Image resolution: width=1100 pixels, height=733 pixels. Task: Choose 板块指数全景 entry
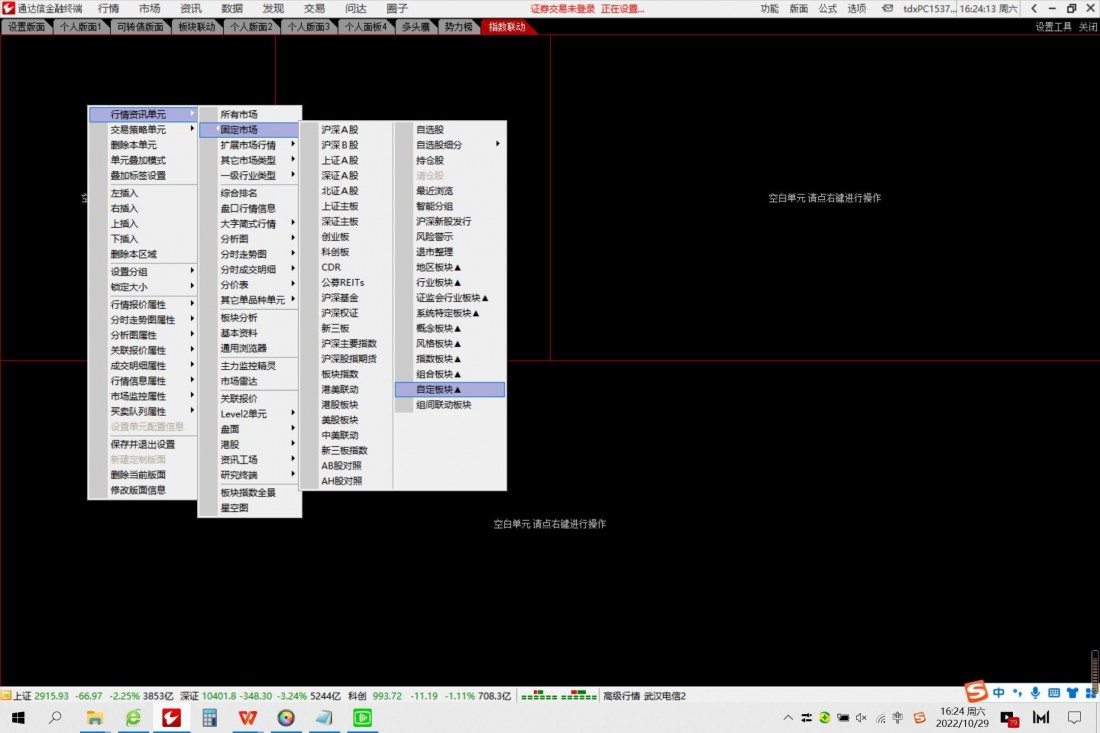[x=250, y=492]
